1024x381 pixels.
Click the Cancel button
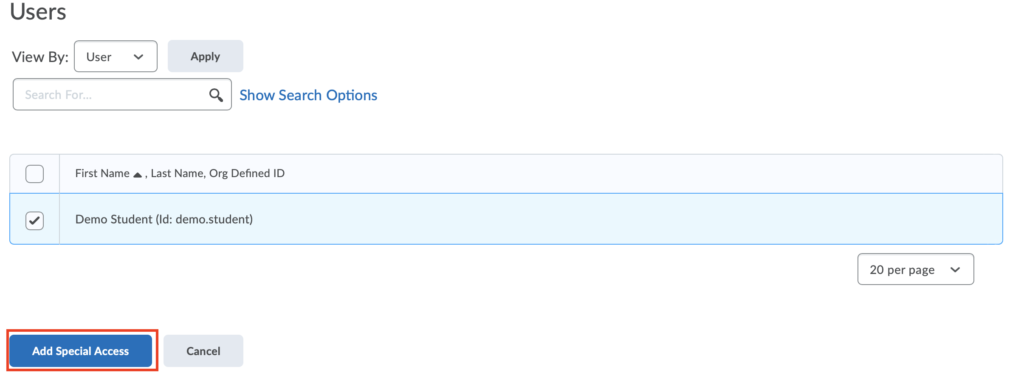(x=203, y=351)
